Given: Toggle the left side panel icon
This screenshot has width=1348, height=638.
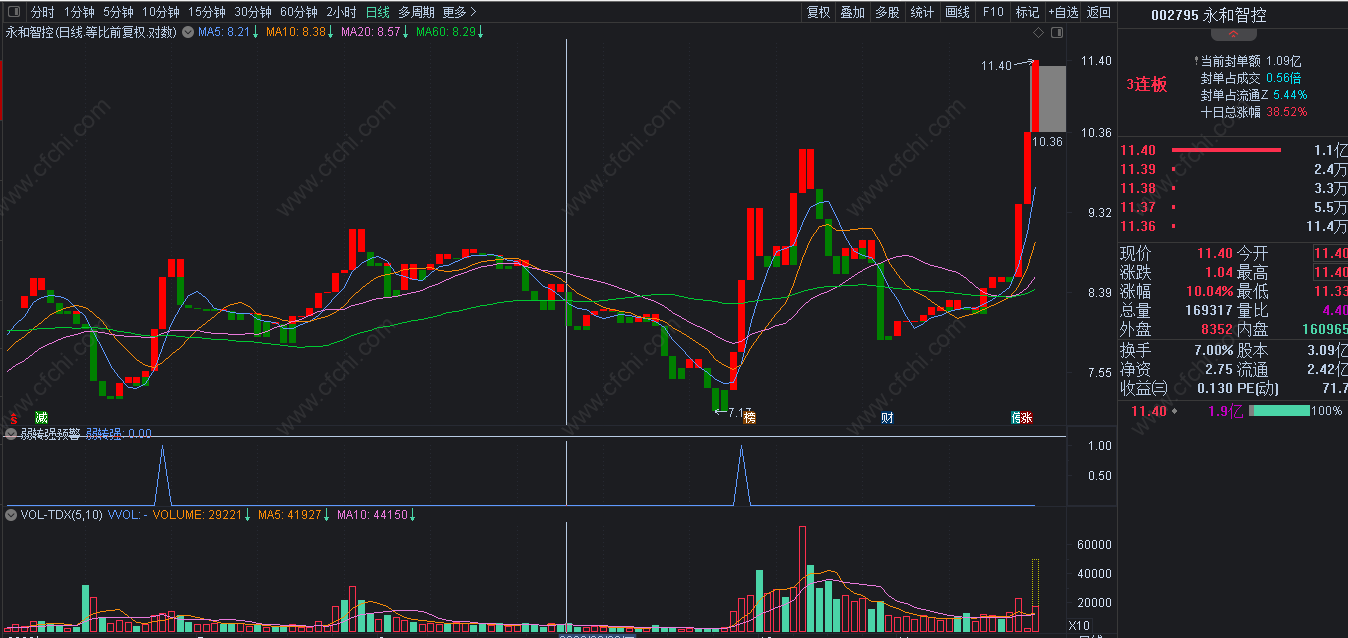Looking at the screenshot, I should 13,12.
